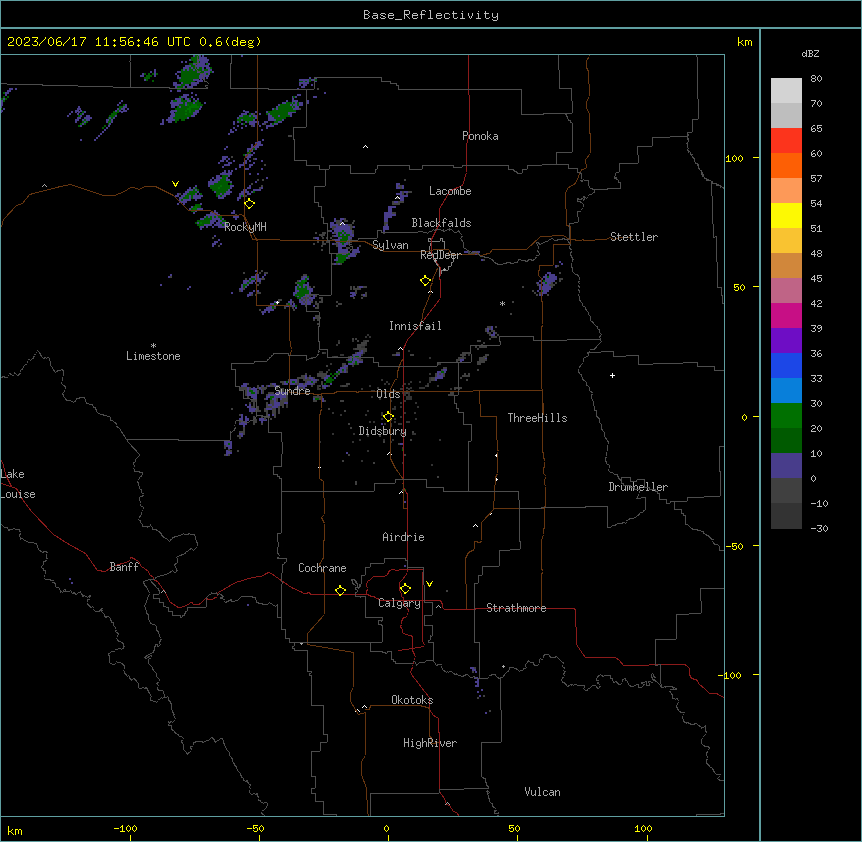Click the Olds label

coord(388,394)
